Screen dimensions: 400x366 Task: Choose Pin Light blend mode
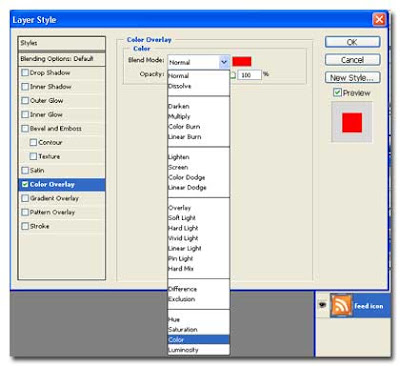(x=199, y=258)
